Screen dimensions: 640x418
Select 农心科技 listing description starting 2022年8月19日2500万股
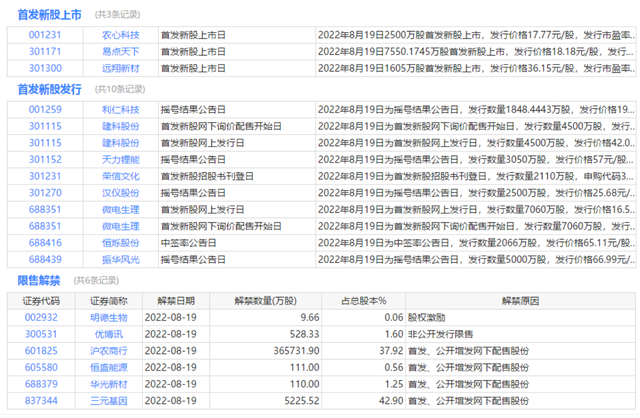[476, 35]
